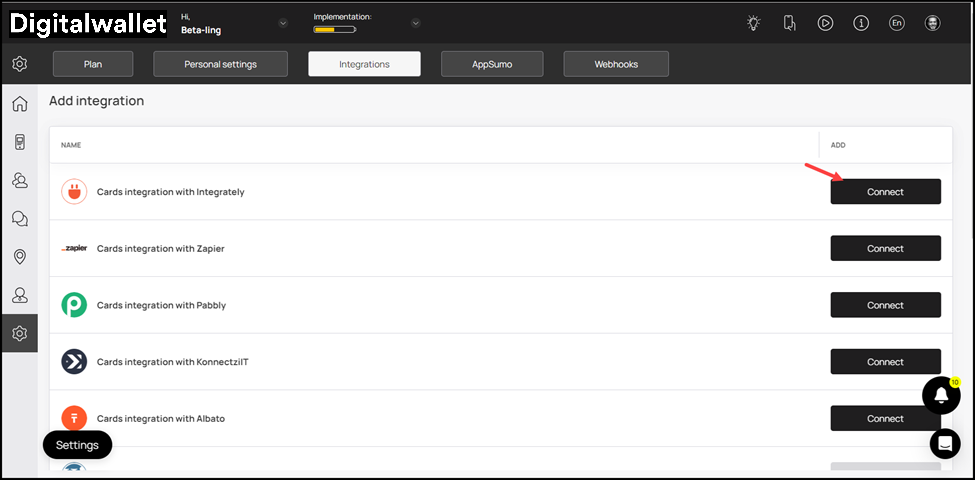Viewport: 975px width, 480px height.
Task: Click 'Cards integration with Albato' text
Action: click(160, 418)
